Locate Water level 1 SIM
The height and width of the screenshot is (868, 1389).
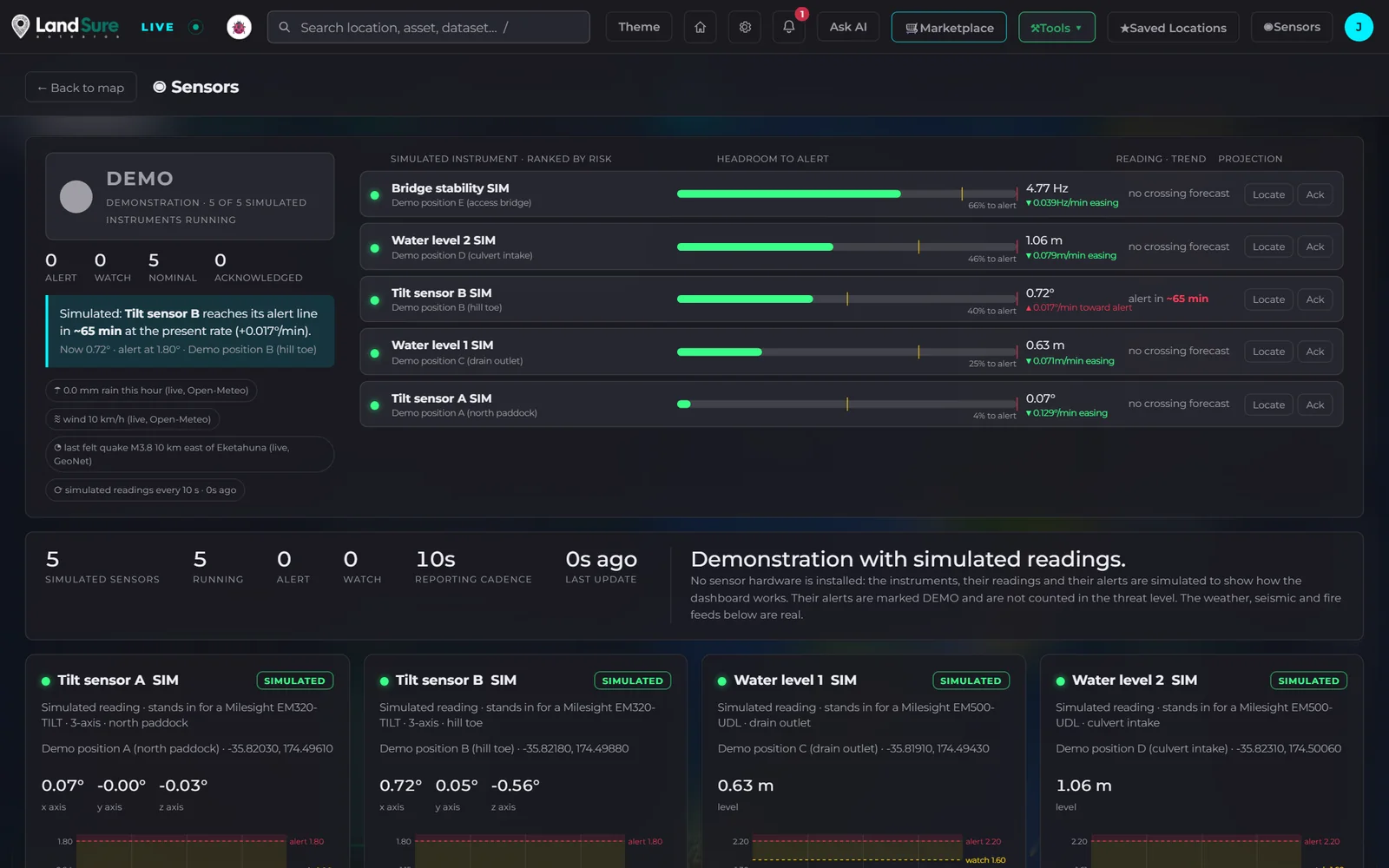tap(1268, 352)
